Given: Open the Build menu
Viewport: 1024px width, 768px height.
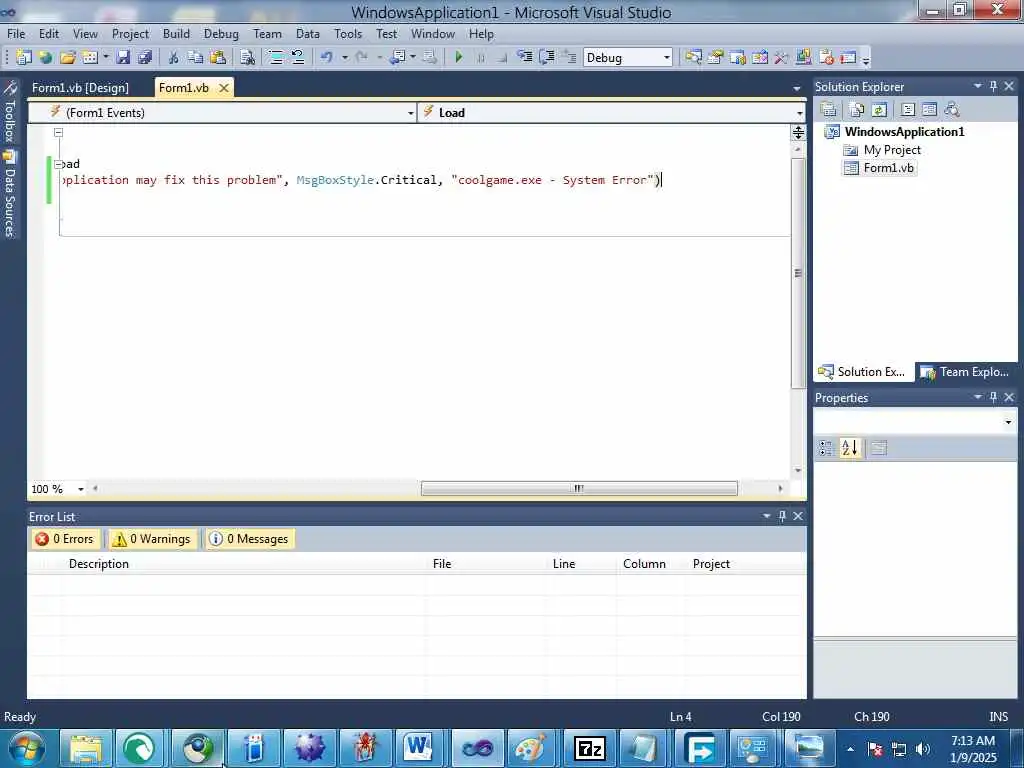Looking at the screenshot, I should click(176, 34).
